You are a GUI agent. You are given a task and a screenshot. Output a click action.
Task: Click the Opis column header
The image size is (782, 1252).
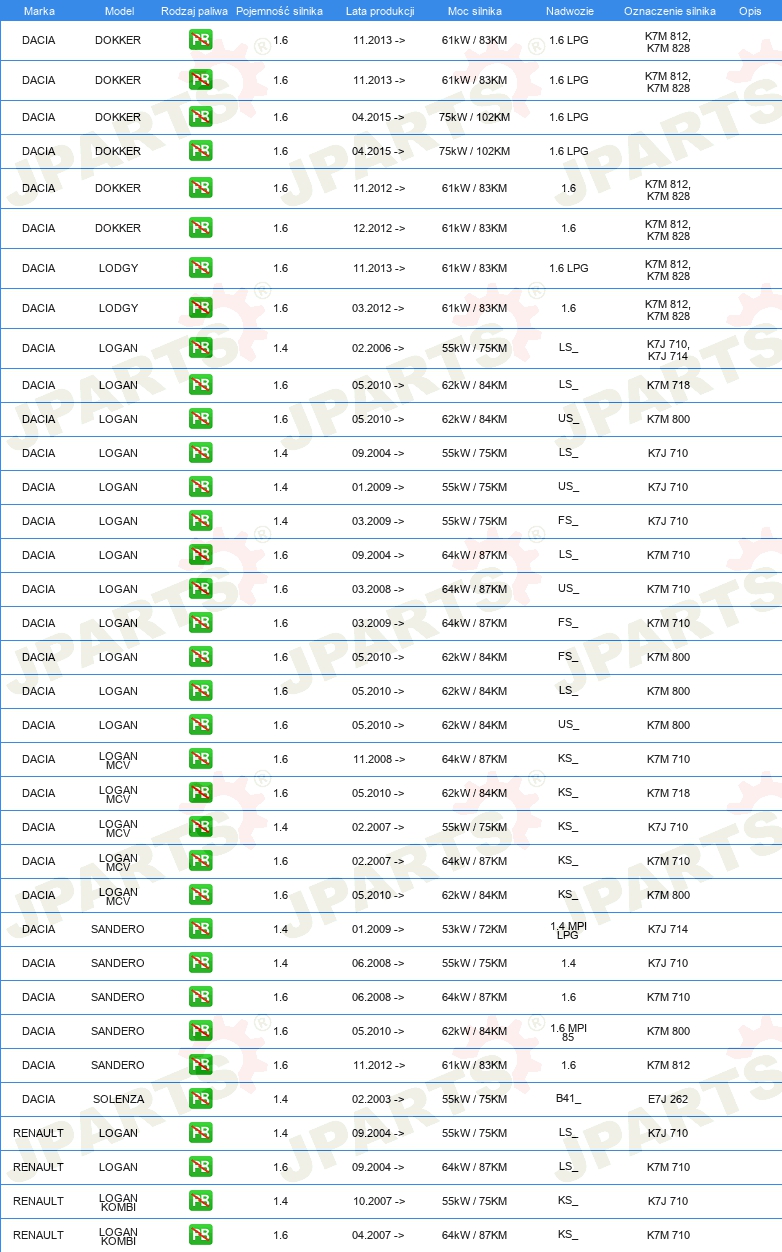749,10
